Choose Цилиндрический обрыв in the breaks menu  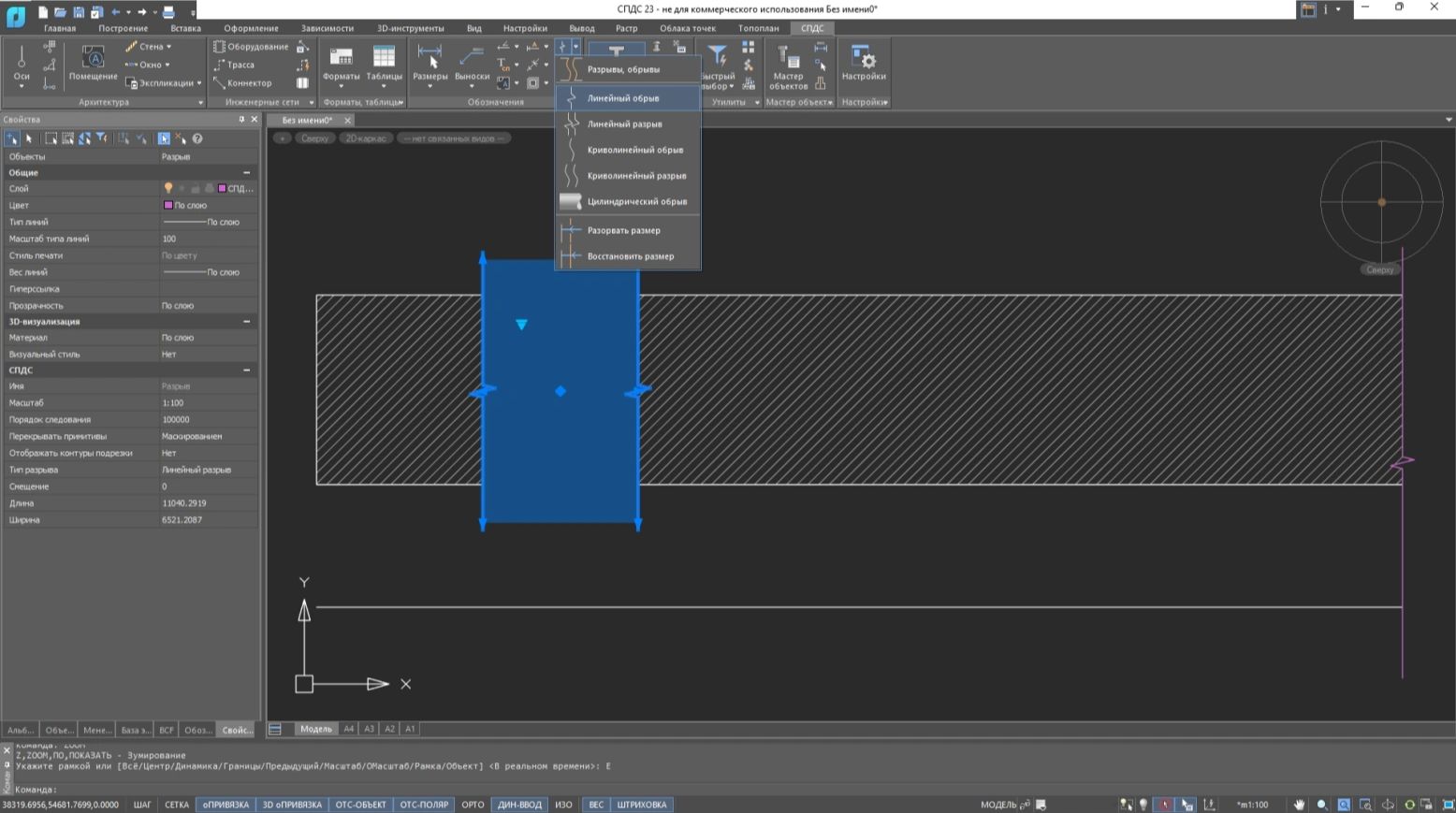(x=636, y=202)
